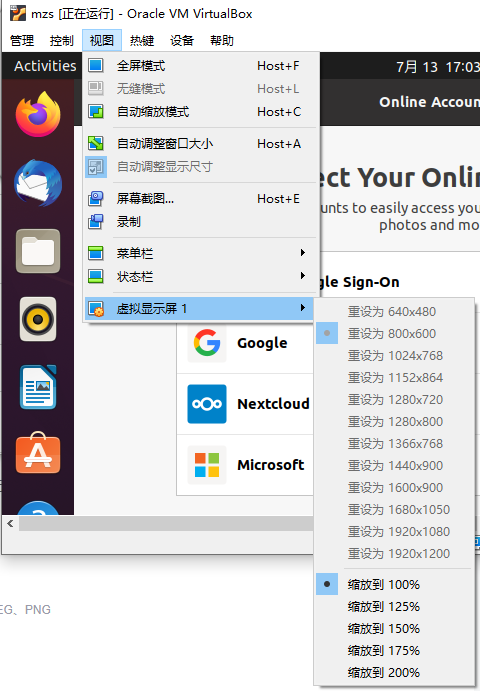The height and width of the screenshot is (691, 480).
Task: Open the Files manager in the dock
Action: [38, 251]
